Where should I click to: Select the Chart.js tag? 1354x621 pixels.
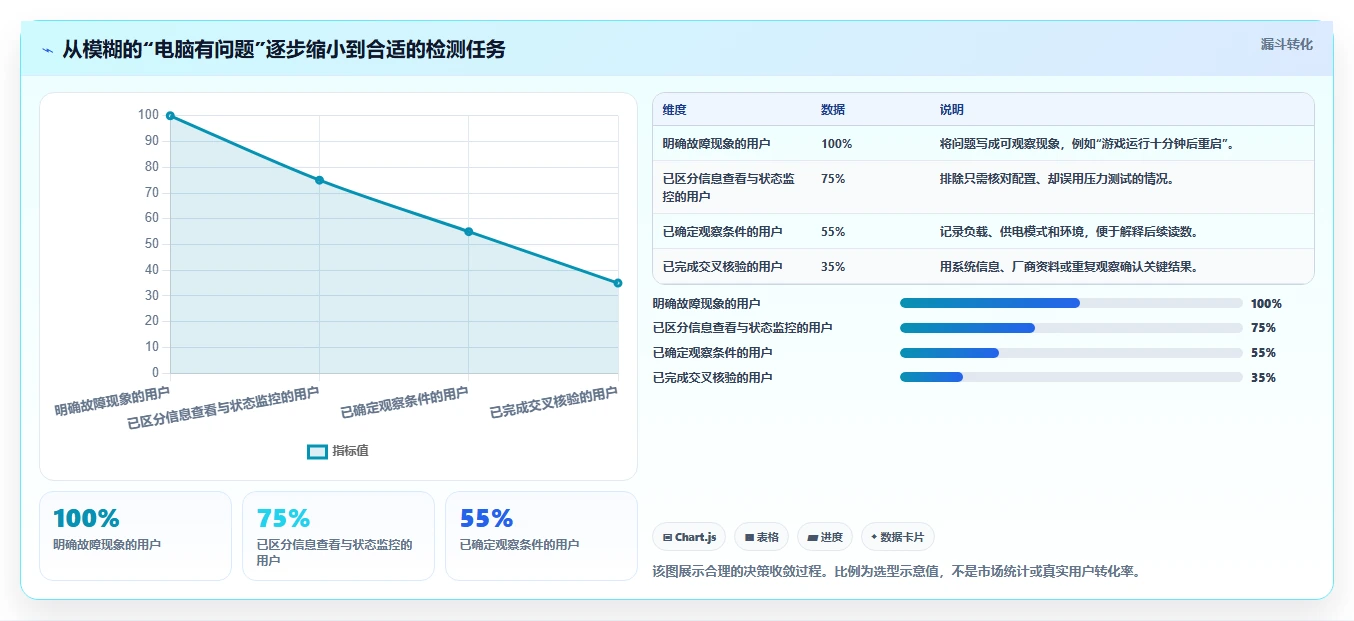click(x=689, y=537)
